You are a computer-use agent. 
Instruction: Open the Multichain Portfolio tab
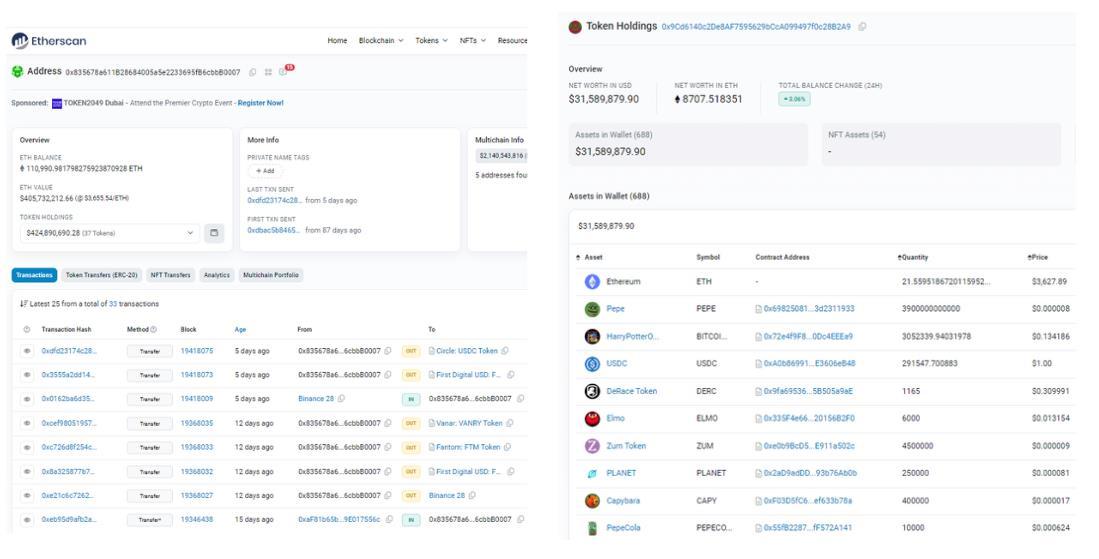tap(271, 275)
